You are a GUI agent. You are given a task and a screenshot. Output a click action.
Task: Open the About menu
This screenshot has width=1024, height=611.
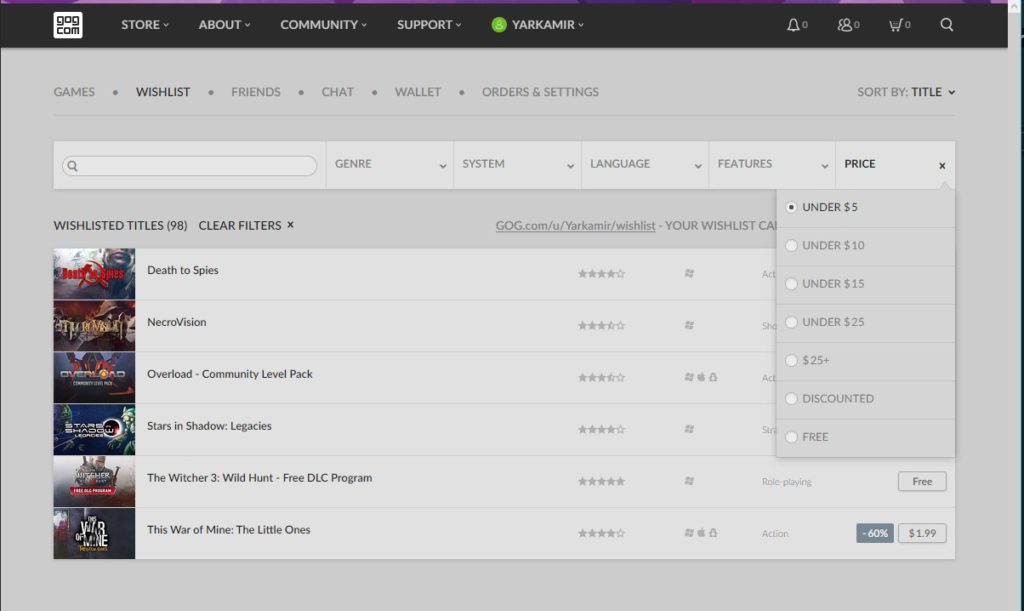224,25
